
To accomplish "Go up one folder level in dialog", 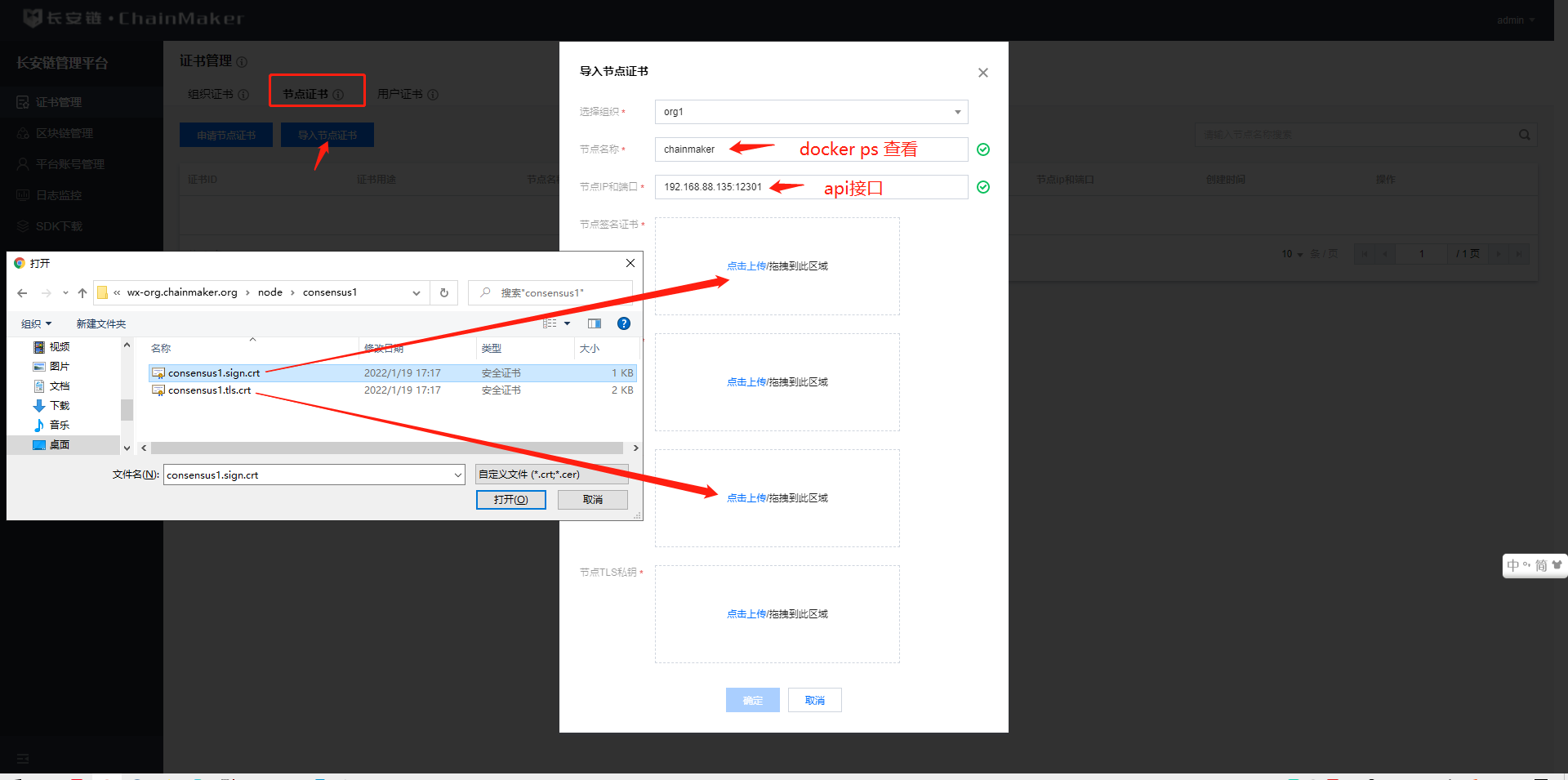I will (82, 292).
